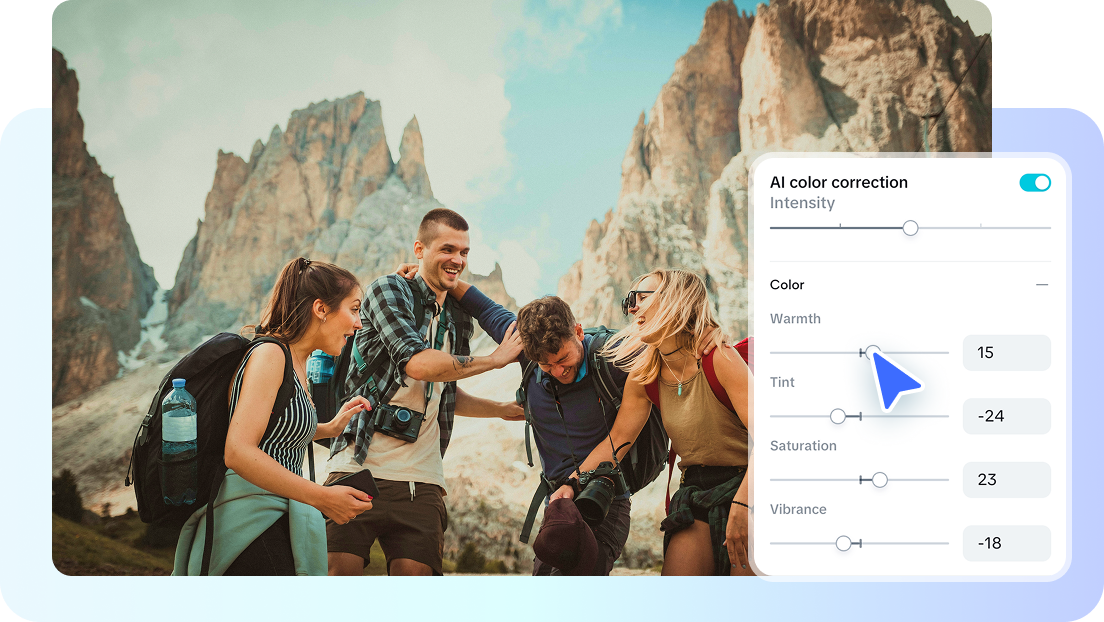Select the Tint value box showing -24
Image resolution: width=1104 pixels, height=622 pixels.
click(1006, 416)
